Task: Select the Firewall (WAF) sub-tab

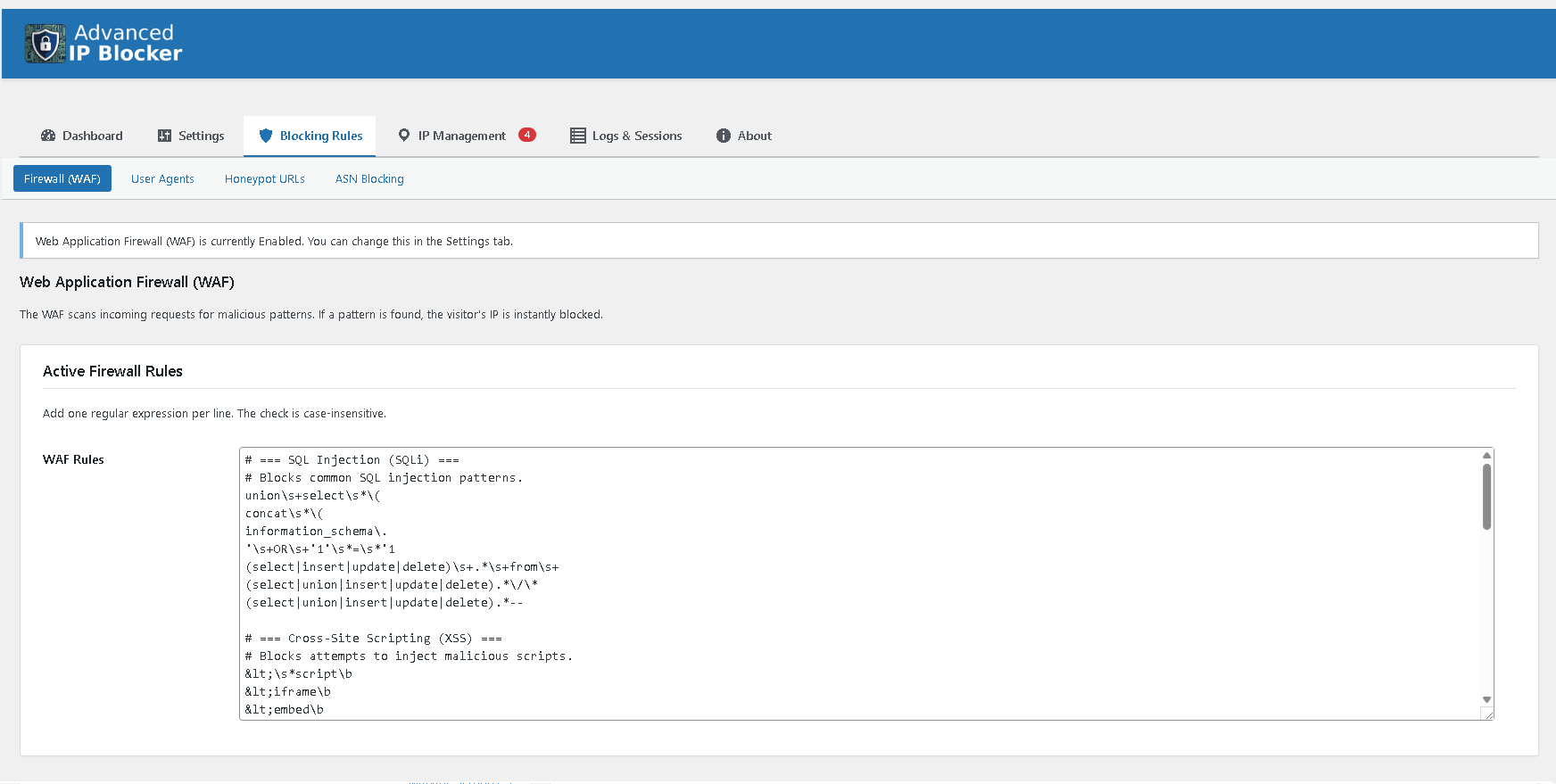Action: pos(62,178)
